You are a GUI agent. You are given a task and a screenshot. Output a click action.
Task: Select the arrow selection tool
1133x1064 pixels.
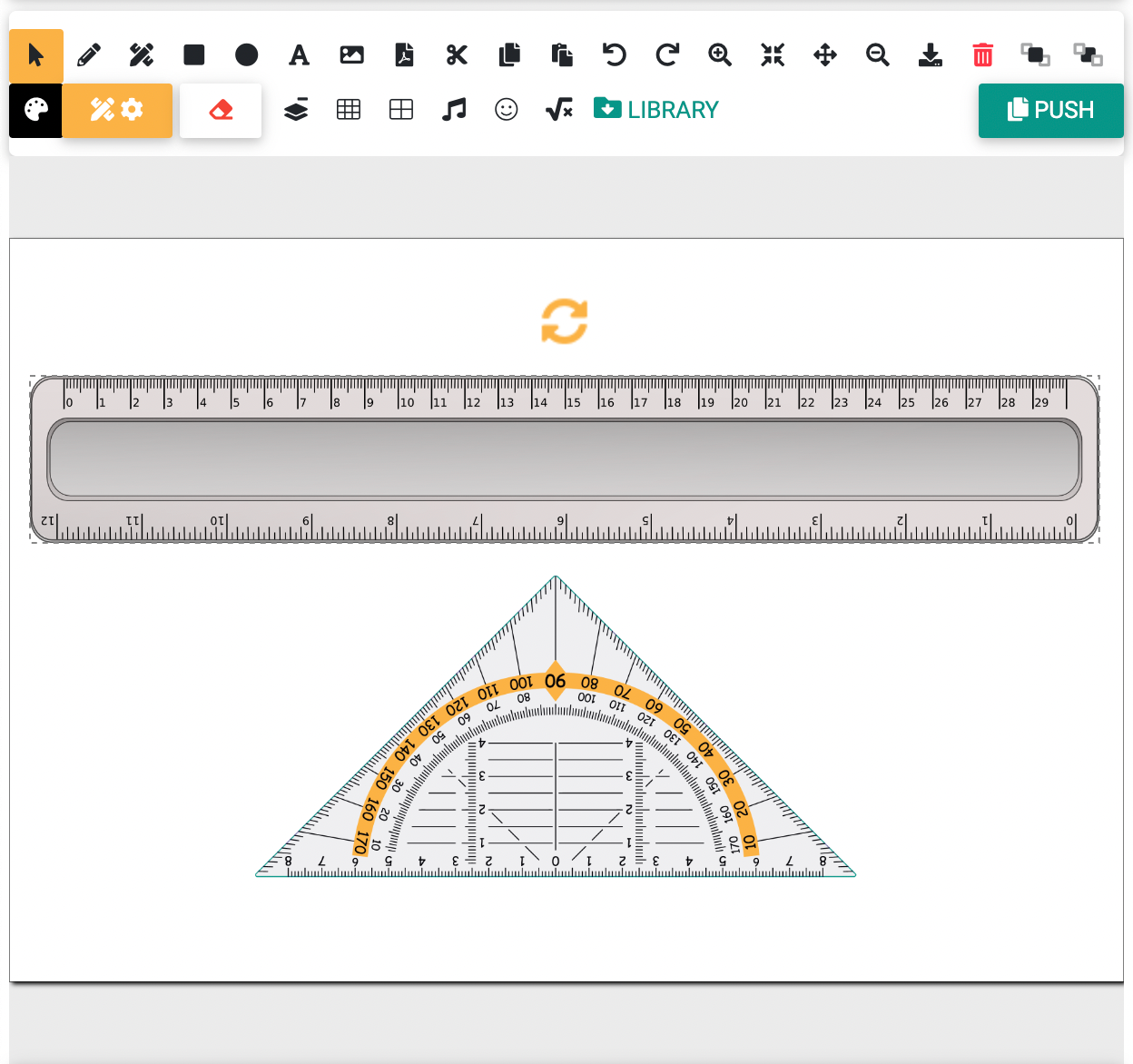point(35,54)
